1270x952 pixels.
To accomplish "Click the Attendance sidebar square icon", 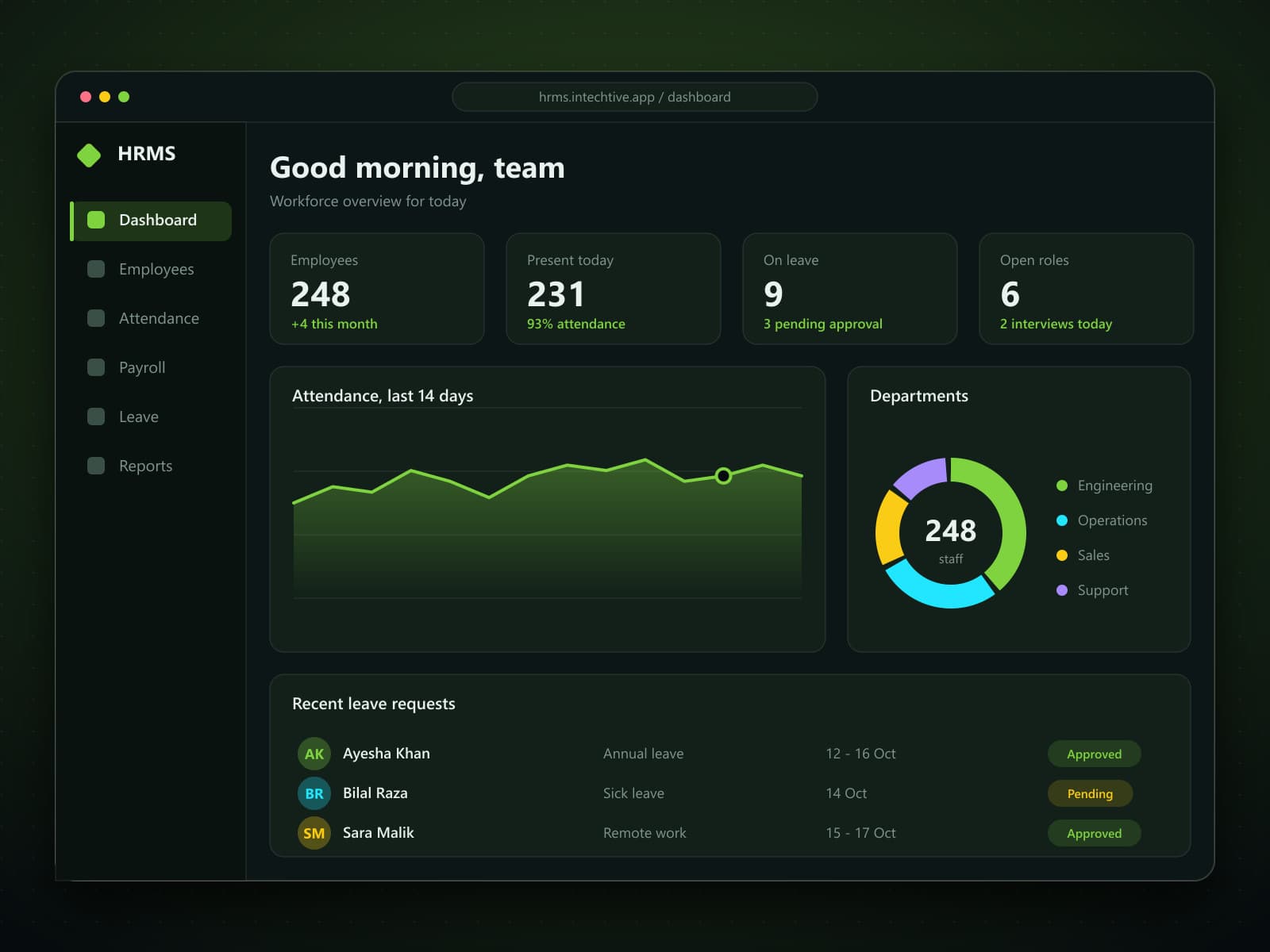I will [96, 318].
